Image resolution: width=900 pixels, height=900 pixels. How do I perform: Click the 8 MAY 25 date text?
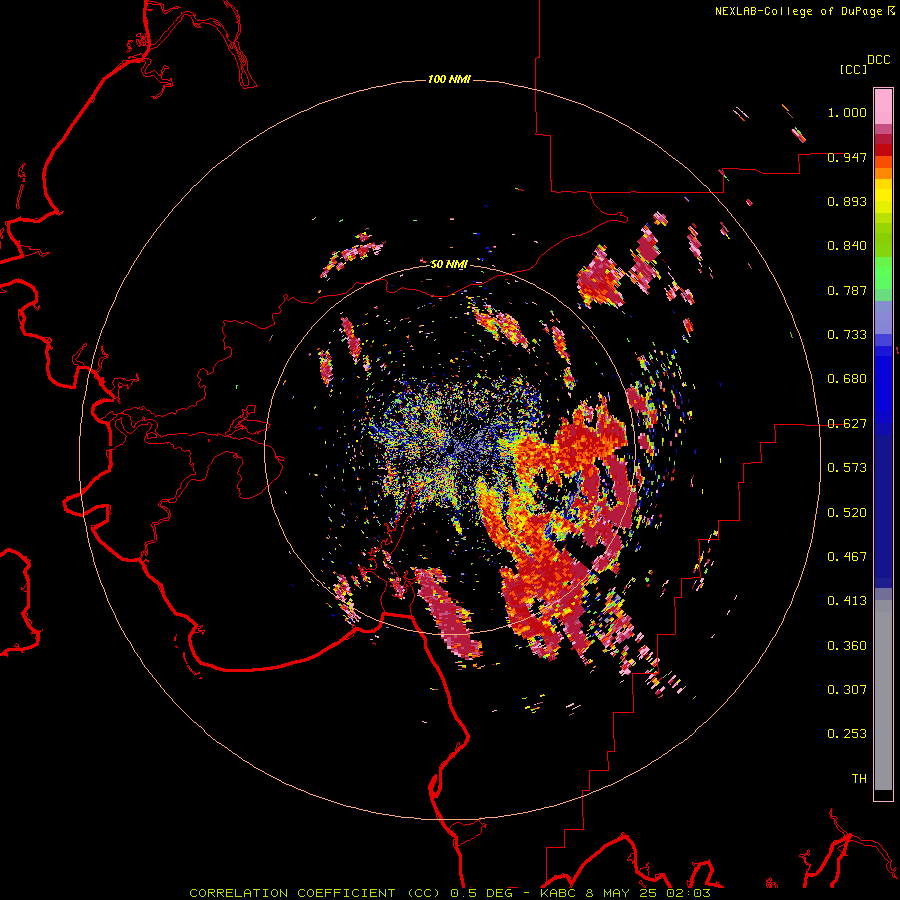pyautogui.click(x=621, y=893)
